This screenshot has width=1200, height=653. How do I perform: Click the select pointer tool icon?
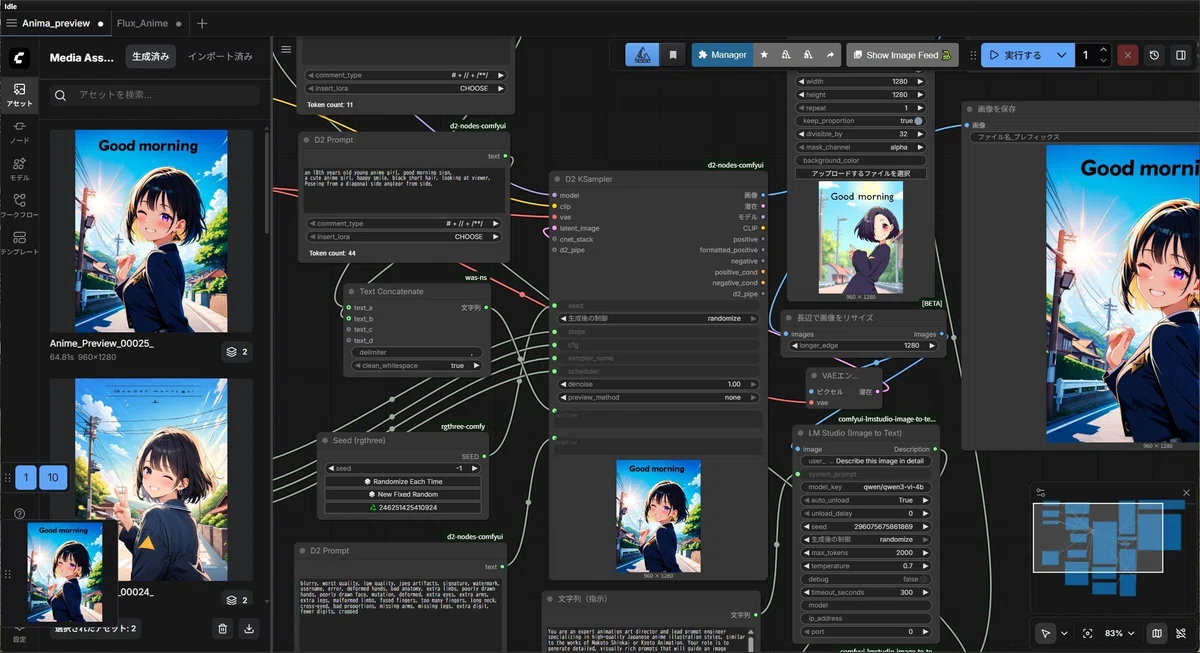pos(1045,633)
